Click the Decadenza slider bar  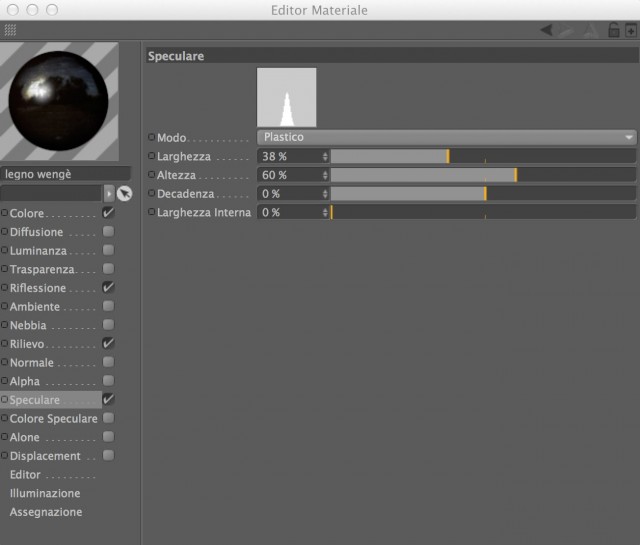pyautogui.click(x=483, y=194)
